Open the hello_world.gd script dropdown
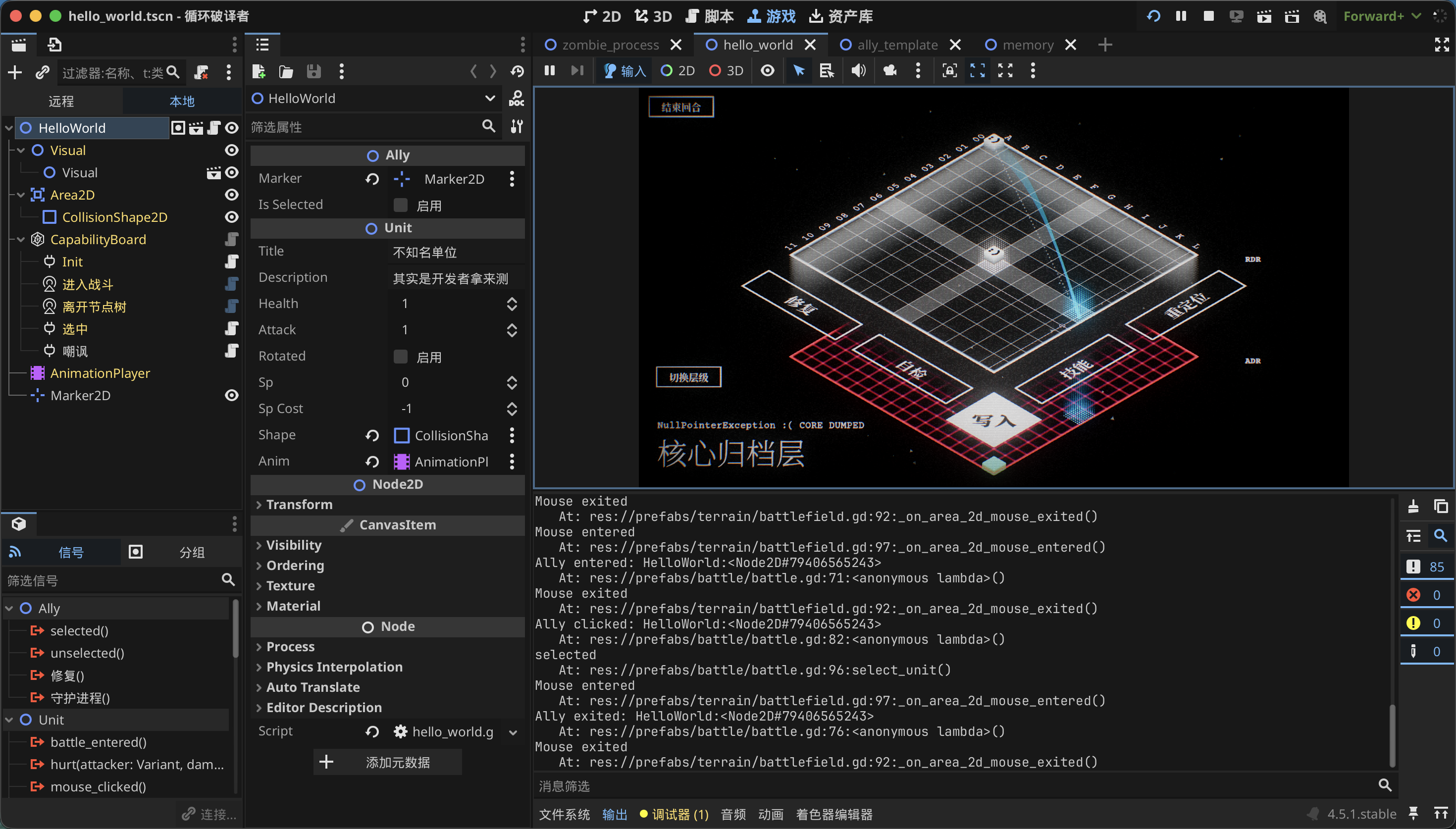The width and height of the screenshot is (1456, 829). pos(513,732)
